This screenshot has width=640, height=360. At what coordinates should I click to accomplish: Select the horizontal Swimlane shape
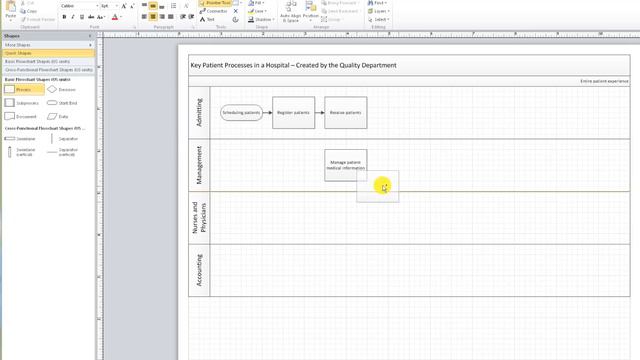tap(20, 139)
